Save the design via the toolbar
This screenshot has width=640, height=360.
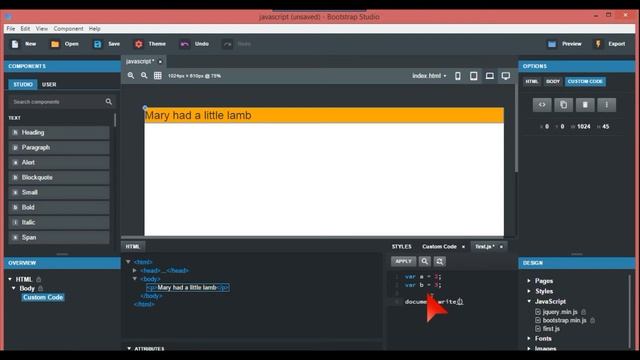(x=107, y=44)
